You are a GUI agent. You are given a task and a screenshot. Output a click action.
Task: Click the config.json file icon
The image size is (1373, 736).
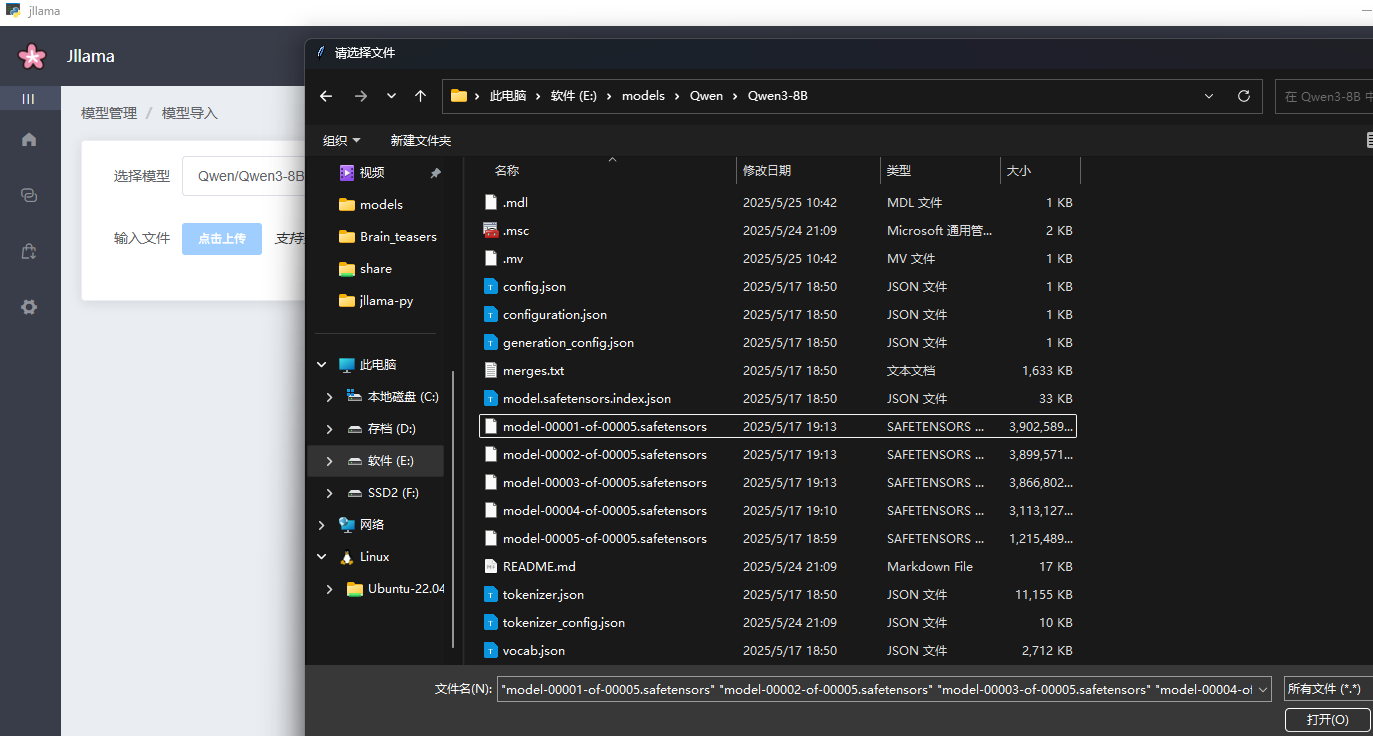tap(490, 286)
